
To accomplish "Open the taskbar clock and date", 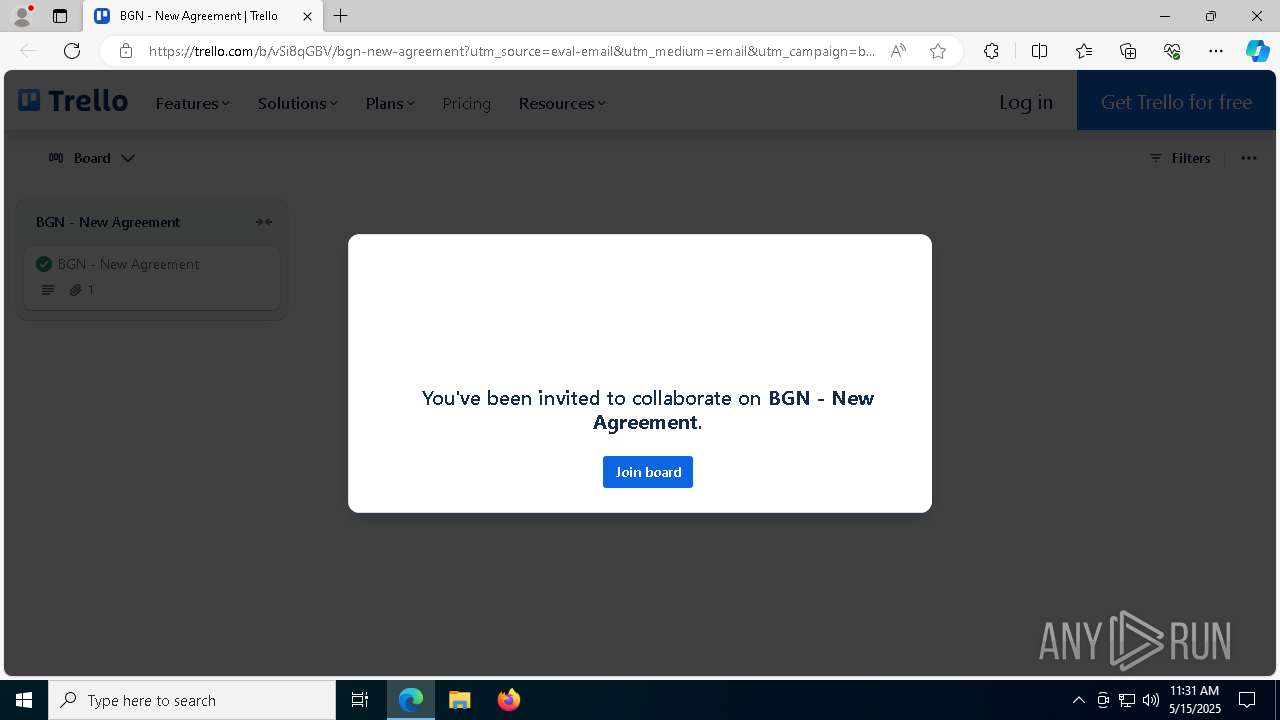I will [x=1195, y=700].
